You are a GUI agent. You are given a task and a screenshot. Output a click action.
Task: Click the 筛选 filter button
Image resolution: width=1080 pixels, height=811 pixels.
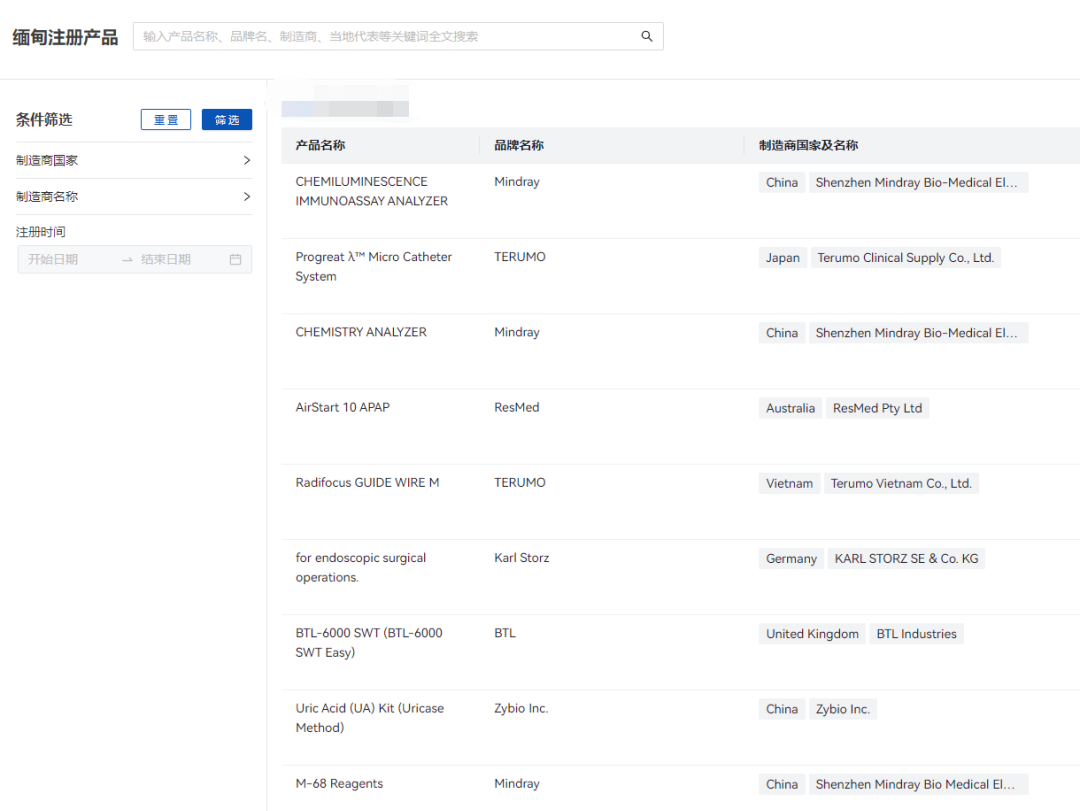click(x=227, y=119)
